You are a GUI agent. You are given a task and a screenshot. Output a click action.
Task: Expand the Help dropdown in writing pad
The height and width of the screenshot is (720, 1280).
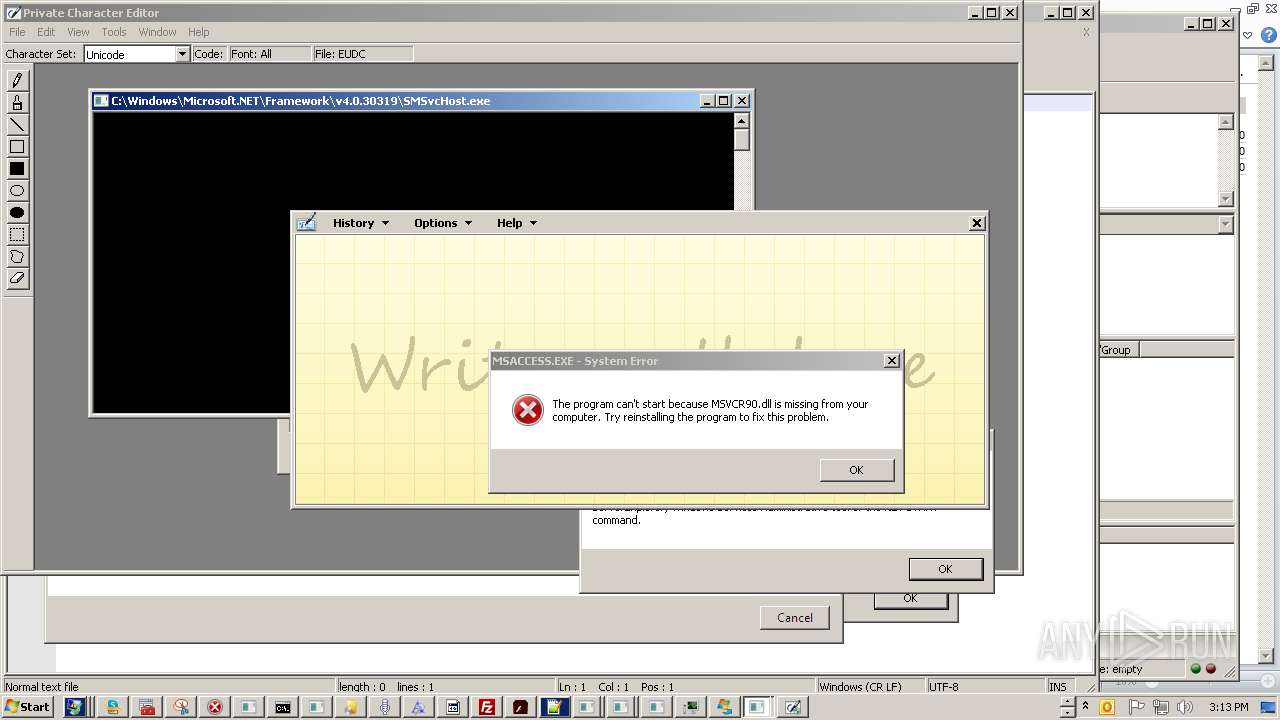point(517,223)
